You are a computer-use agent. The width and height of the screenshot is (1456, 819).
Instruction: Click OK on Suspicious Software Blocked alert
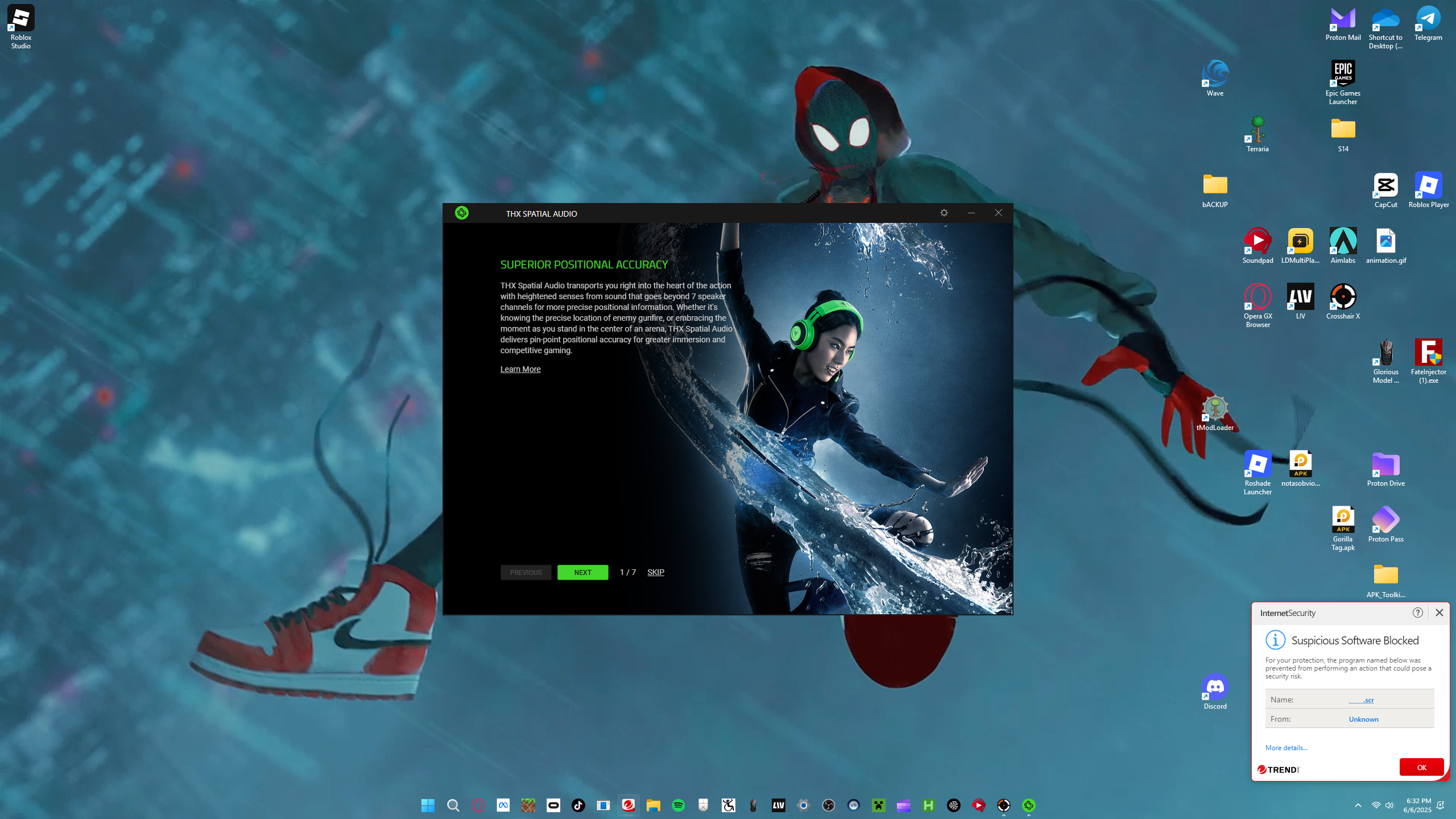[1421, 767]
